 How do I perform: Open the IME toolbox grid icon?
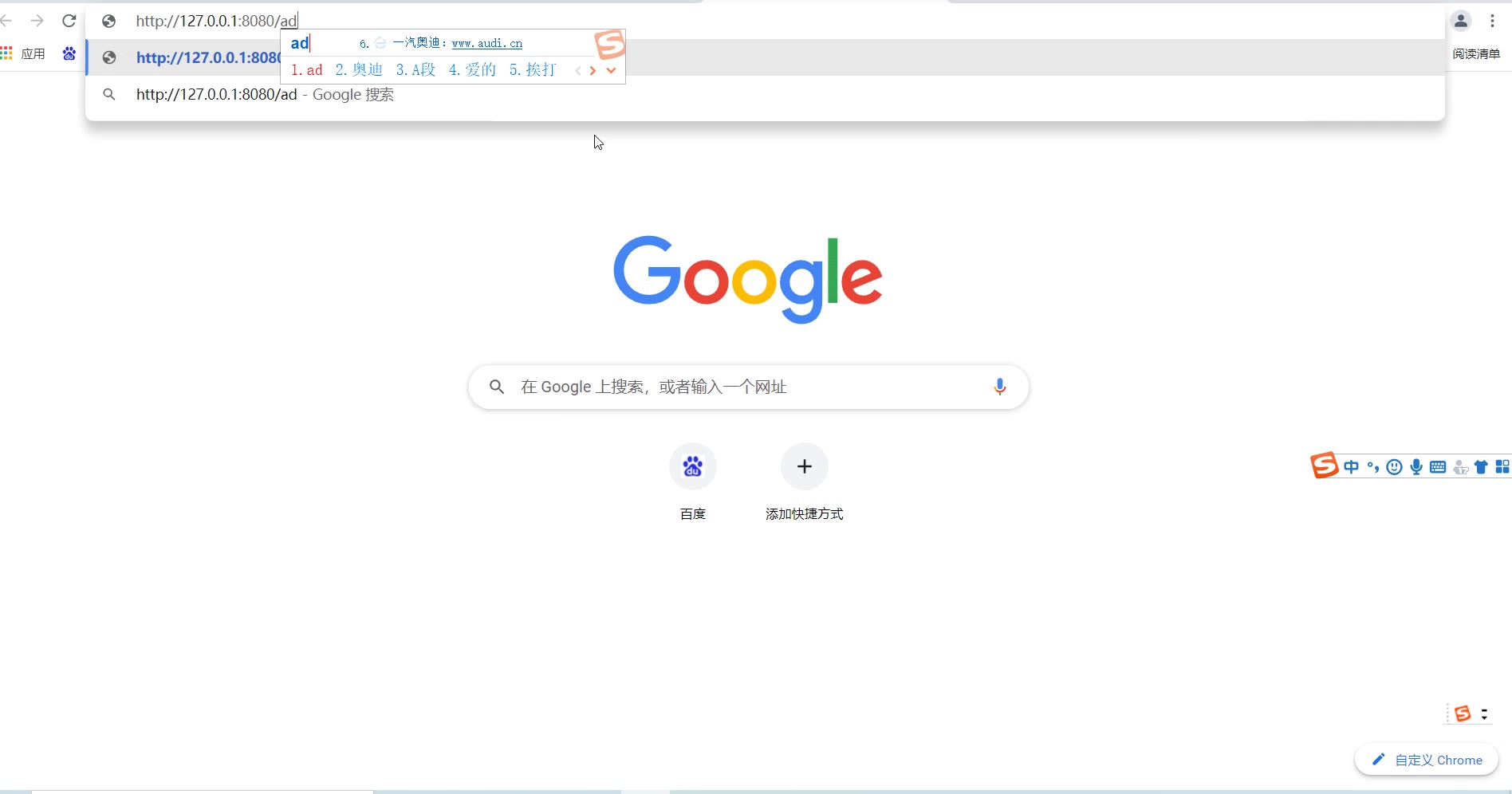point(1502,467)
